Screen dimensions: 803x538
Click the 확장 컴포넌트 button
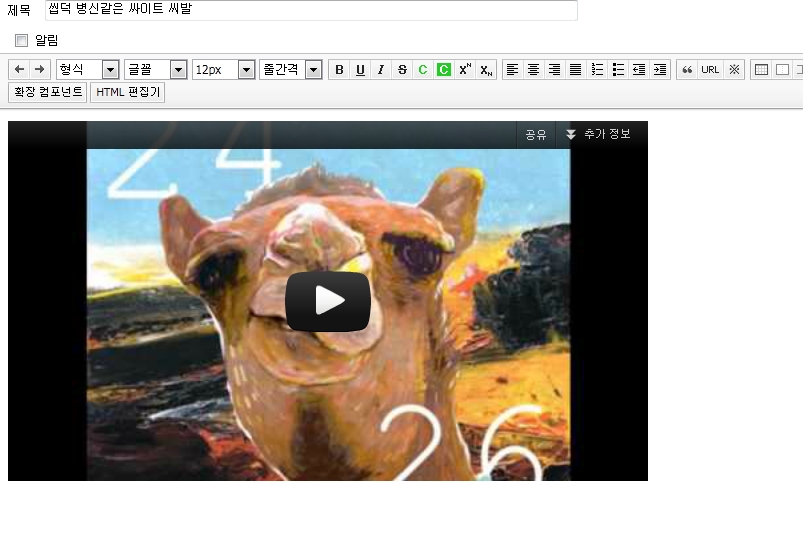click(x=48, y=92)
